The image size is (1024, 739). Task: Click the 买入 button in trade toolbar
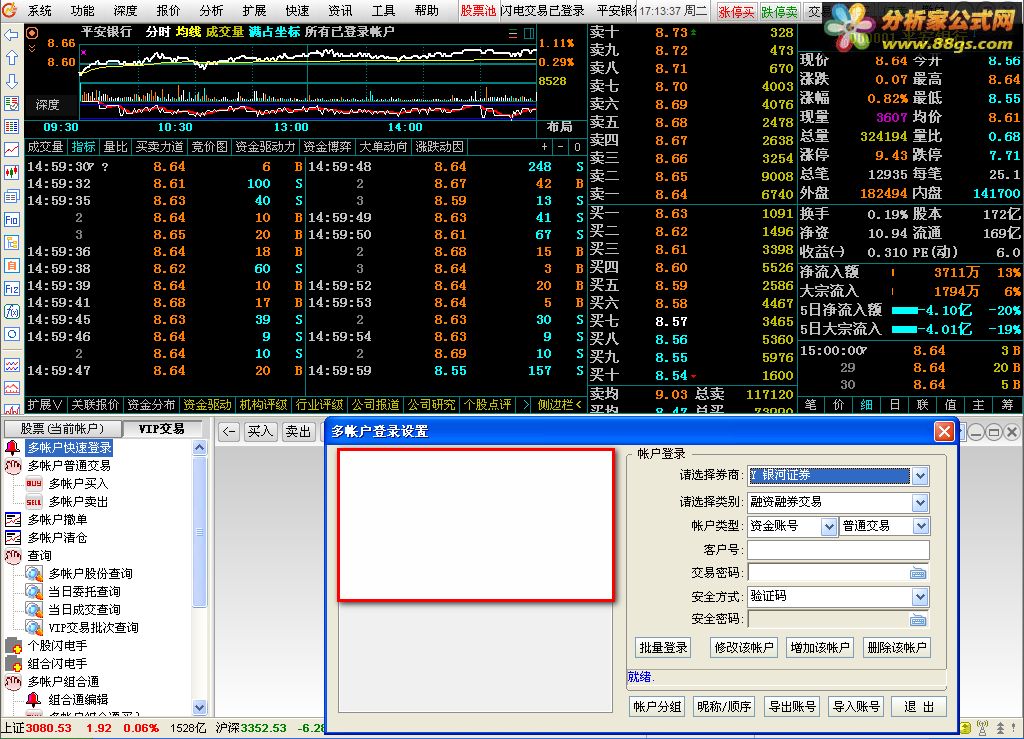[x=260, y=432]
